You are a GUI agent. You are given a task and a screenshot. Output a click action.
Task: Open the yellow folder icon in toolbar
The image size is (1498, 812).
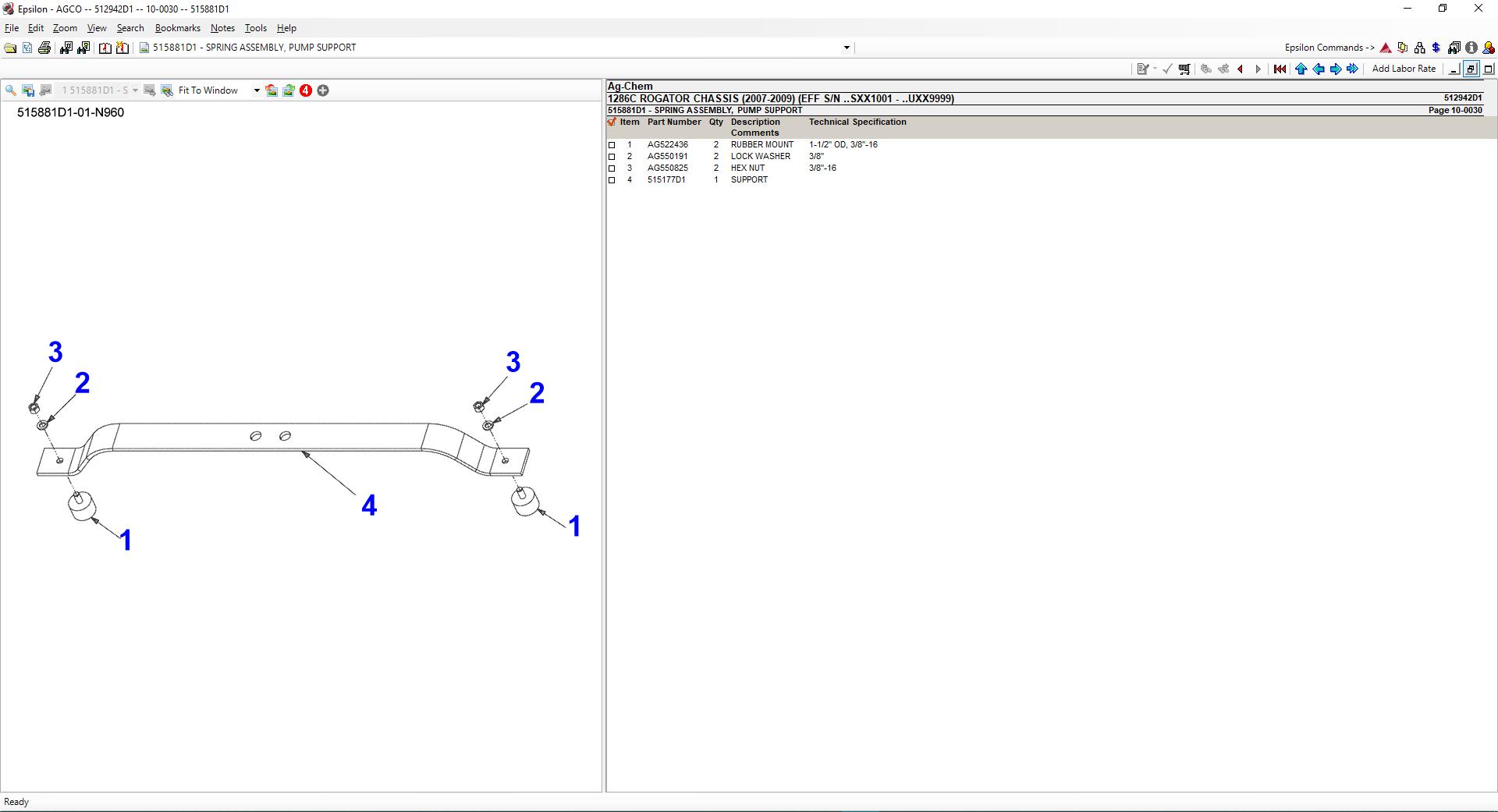[10, 48]
